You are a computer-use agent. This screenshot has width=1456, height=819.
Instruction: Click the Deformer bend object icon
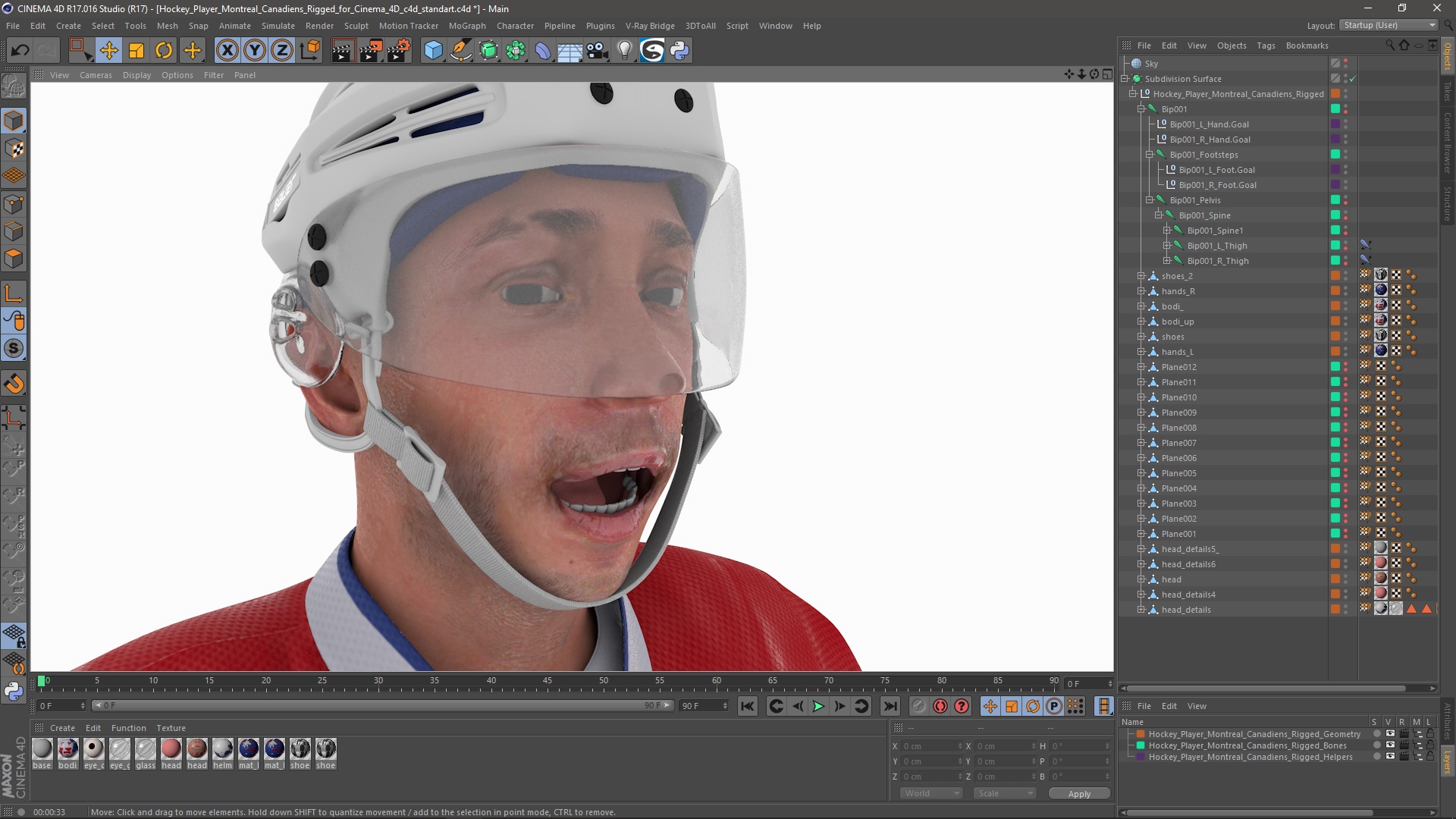[543, 51]
